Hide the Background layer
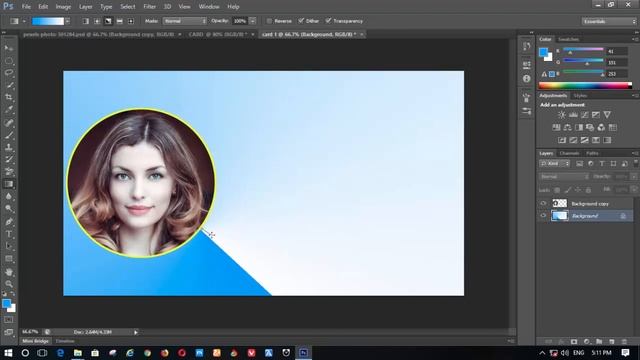This screenshot has width=640, height=360. coord(543,216)
